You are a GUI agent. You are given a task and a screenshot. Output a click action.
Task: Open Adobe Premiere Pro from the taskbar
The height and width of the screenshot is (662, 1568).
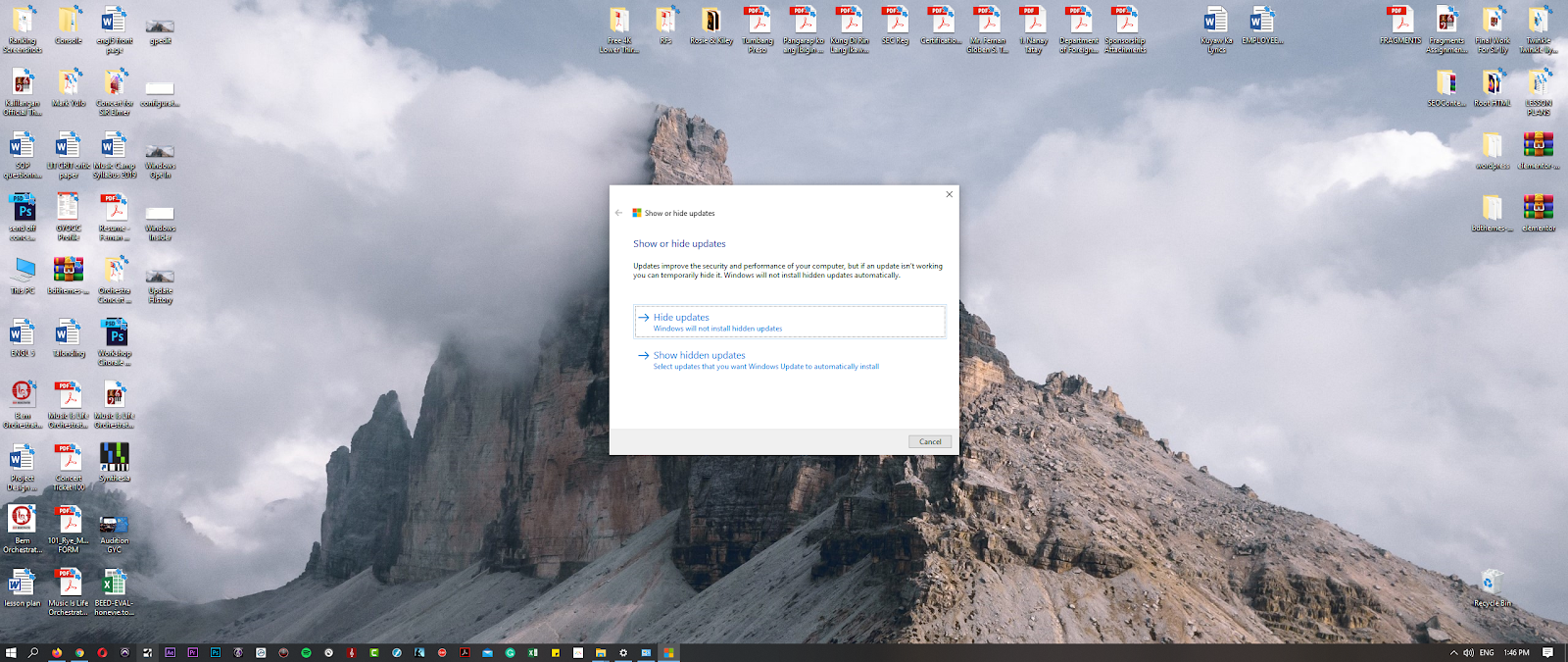click(x=193, y=652)
